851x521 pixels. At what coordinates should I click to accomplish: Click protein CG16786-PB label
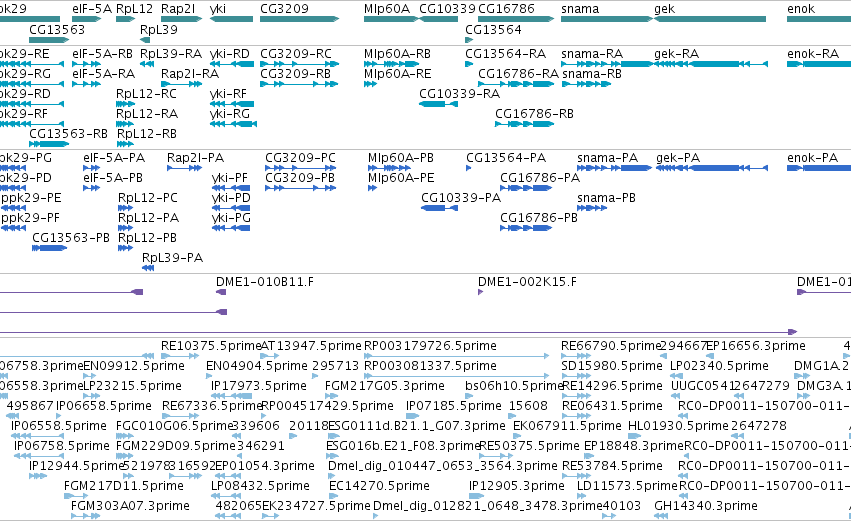539,218
